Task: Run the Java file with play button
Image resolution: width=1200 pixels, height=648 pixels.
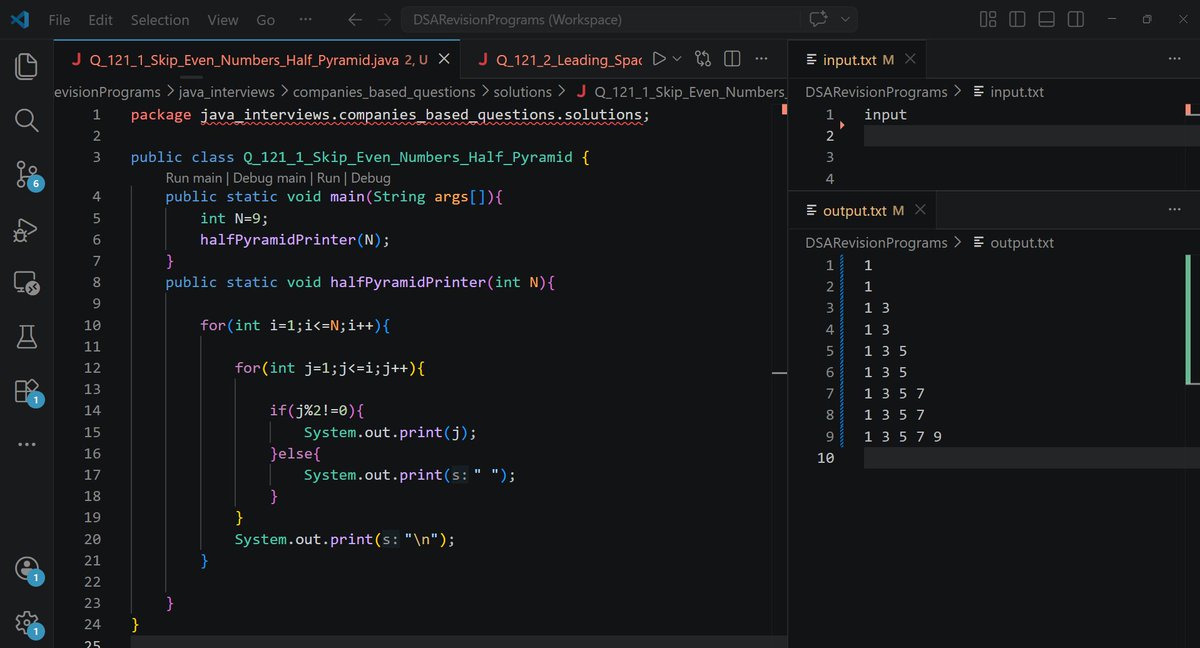Action: click(x=659, y=59)
